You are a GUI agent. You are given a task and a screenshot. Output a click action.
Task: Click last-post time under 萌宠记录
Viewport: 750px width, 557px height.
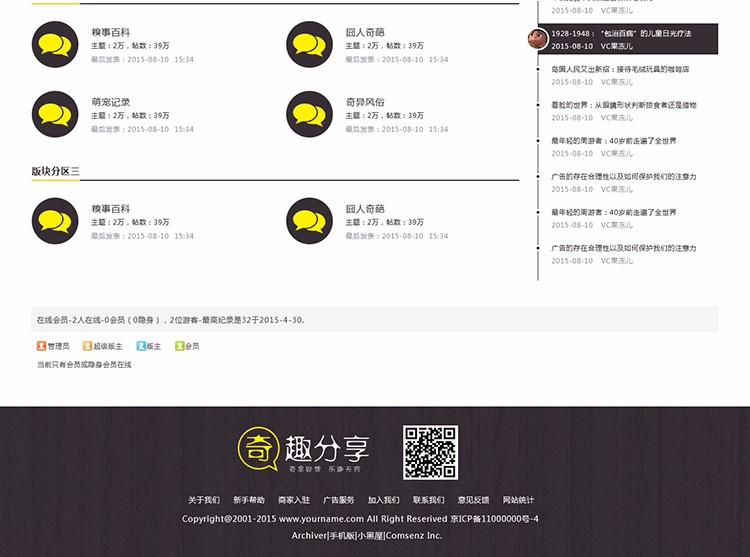click(x=143, y=129)
